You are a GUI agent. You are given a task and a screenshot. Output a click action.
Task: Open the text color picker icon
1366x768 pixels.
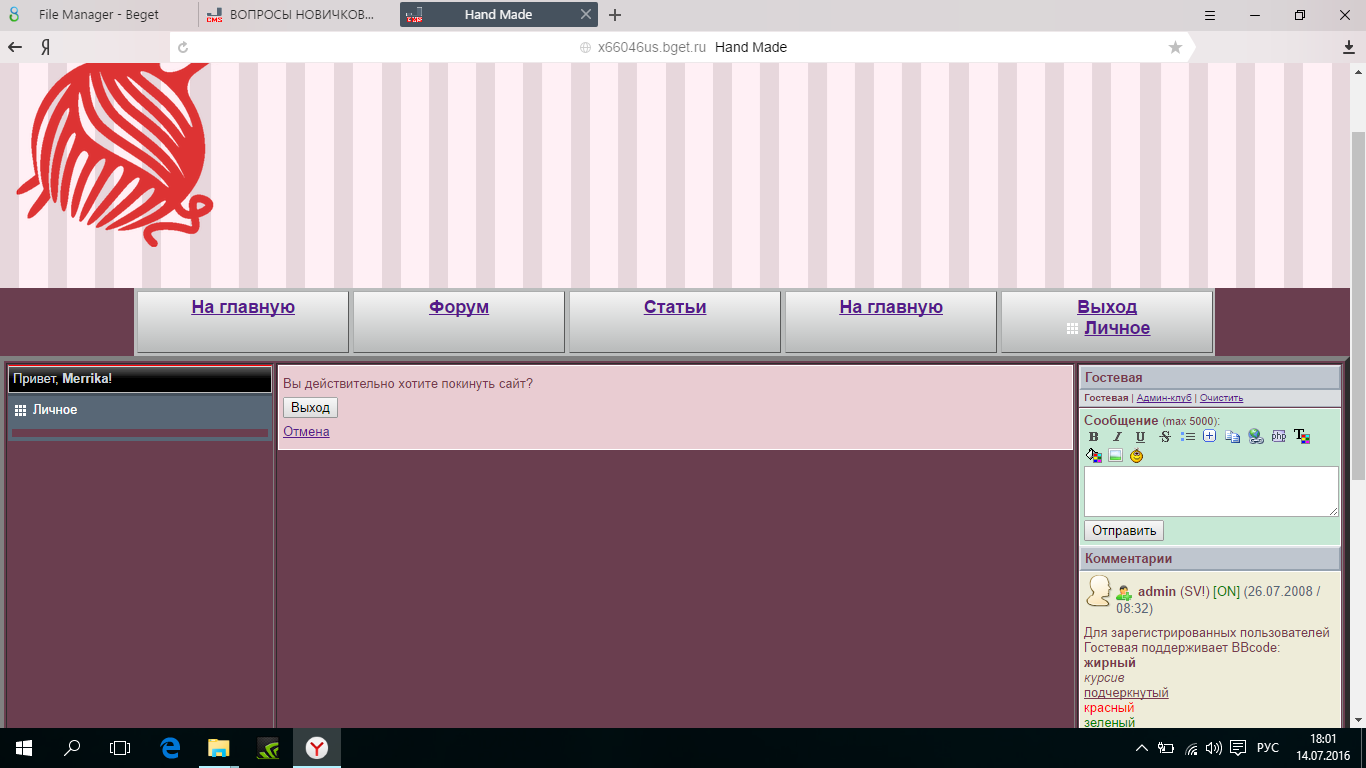pyautogui.click(x=1301, y=436)
